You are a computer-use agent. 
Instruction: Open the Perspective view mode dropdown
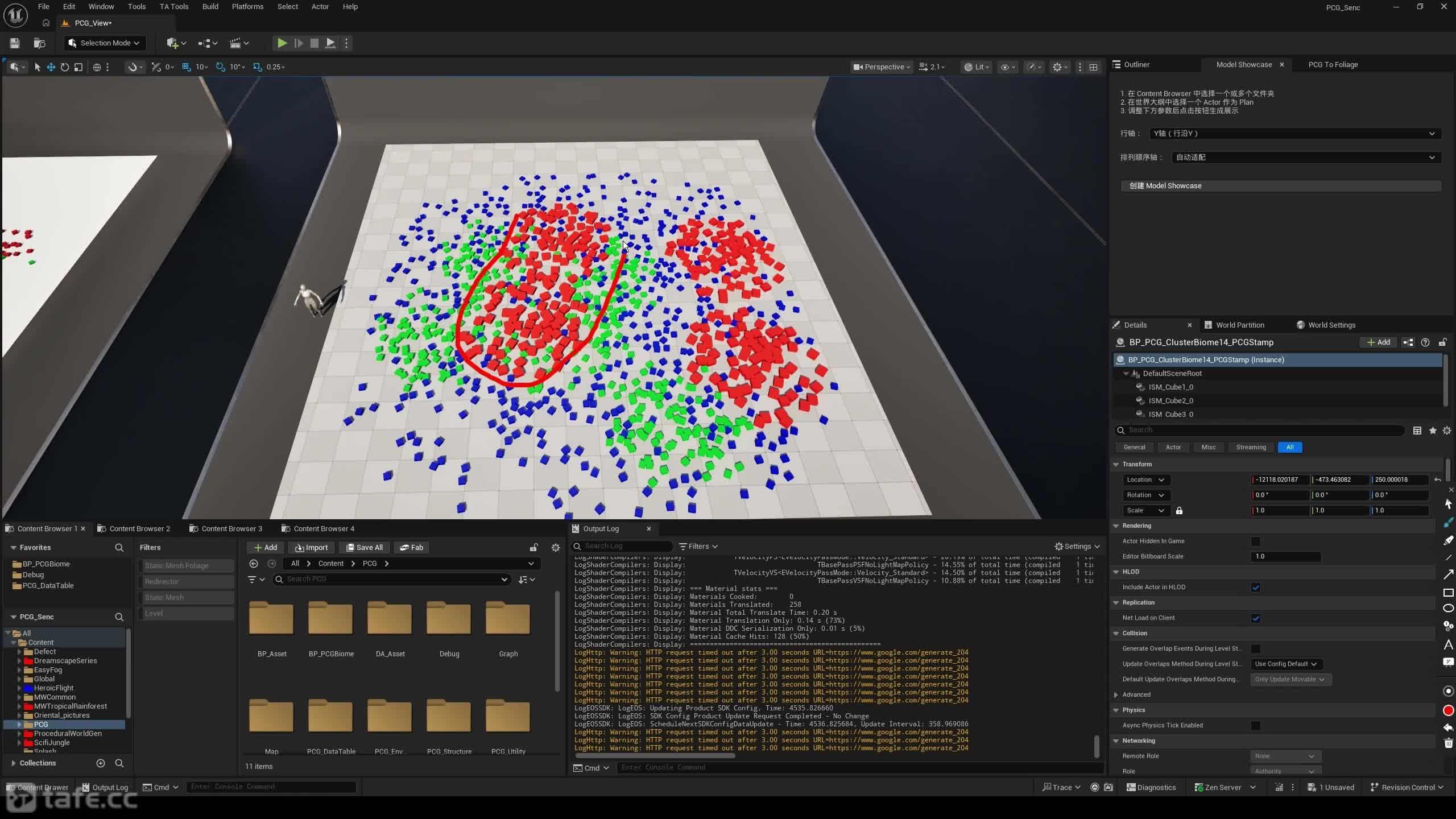[882, 67]
